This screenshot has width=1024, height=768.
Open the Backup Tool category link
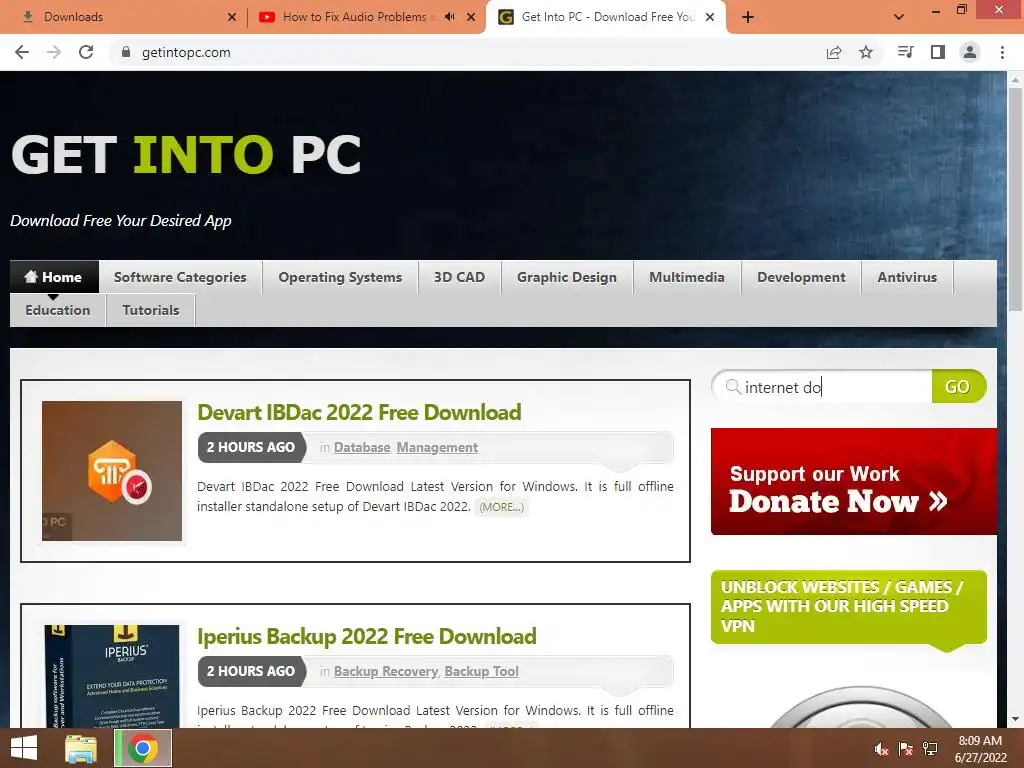pos(481,671)
